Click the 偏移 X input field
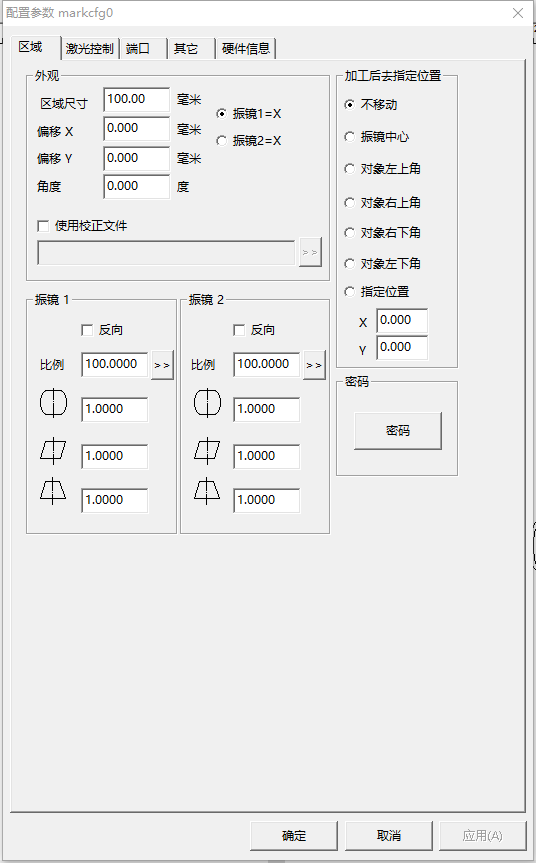536x863 pixels. [136, 129]
